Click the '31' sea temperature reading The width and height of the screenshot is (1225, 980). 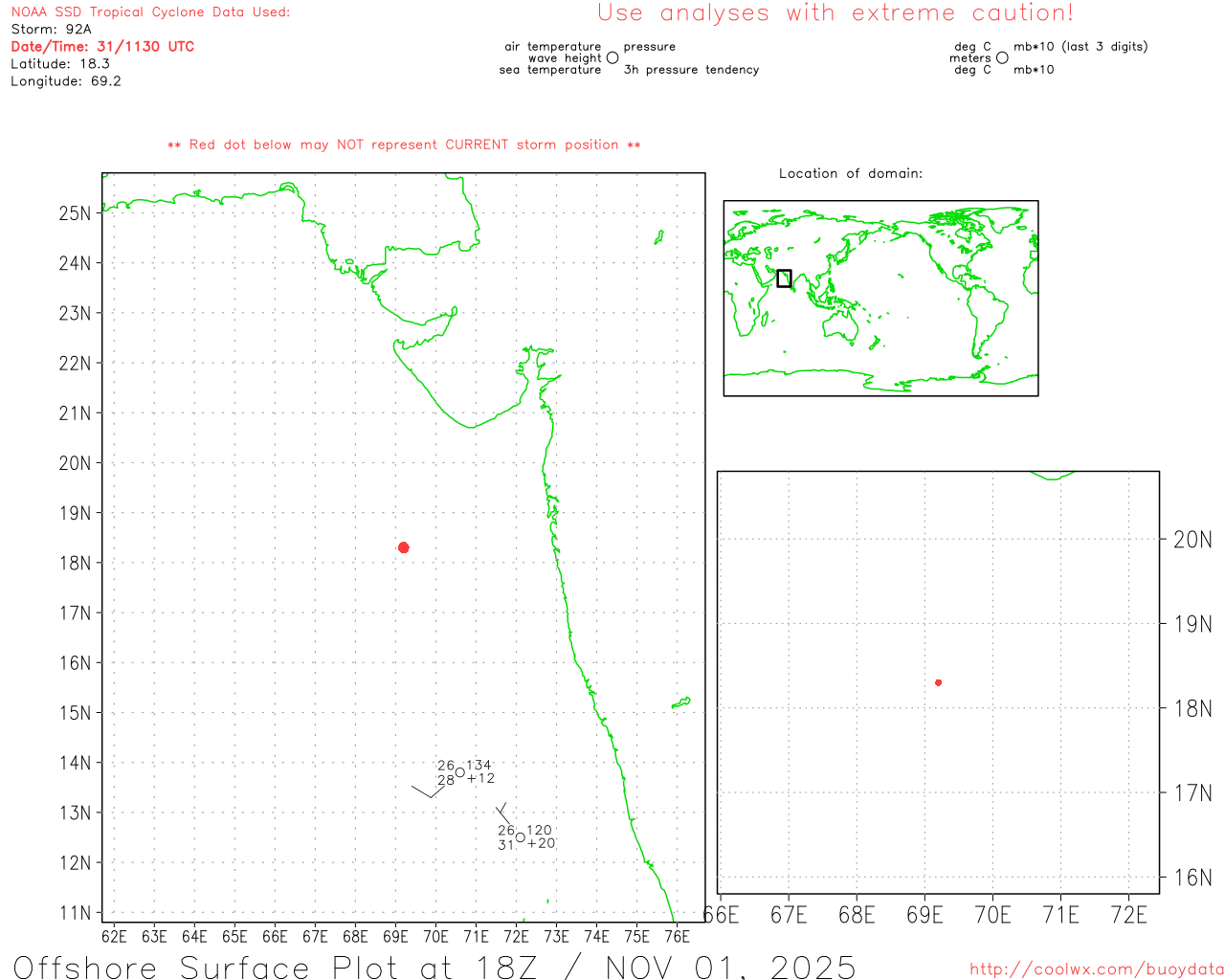tap(506, 845)
